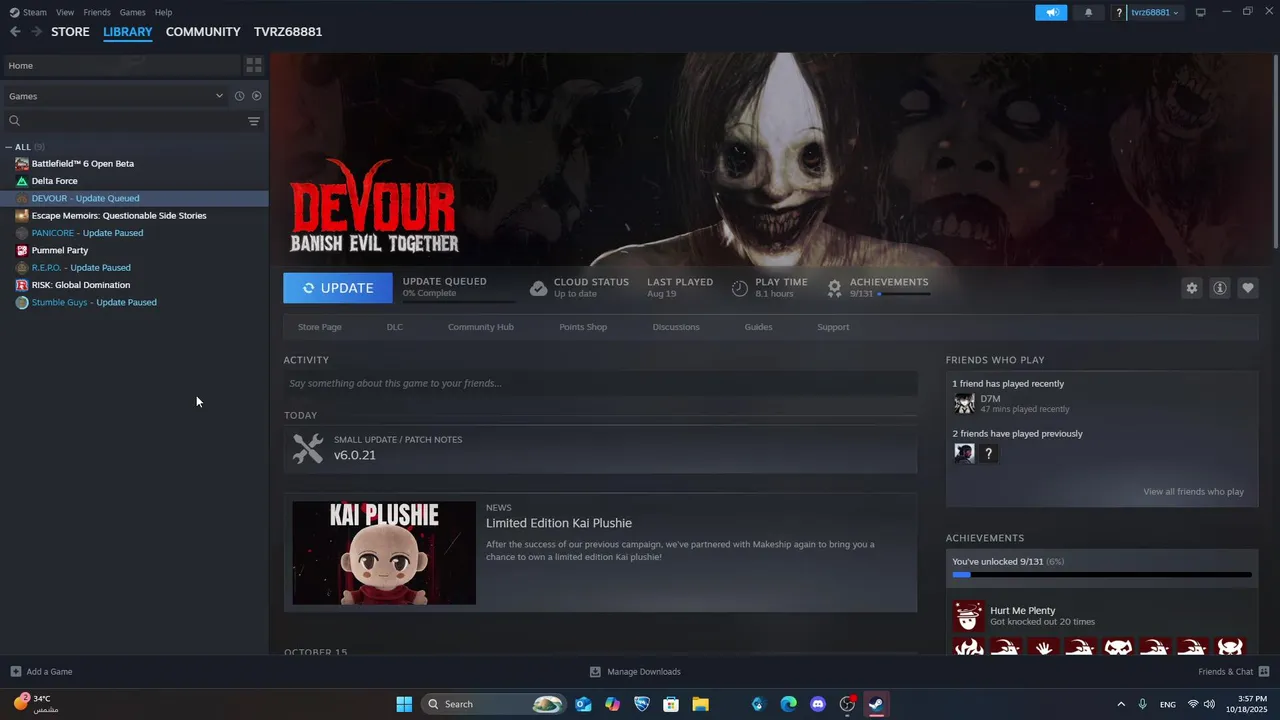
Task: Open the Community Hub link
Action: tap(481, 327)
